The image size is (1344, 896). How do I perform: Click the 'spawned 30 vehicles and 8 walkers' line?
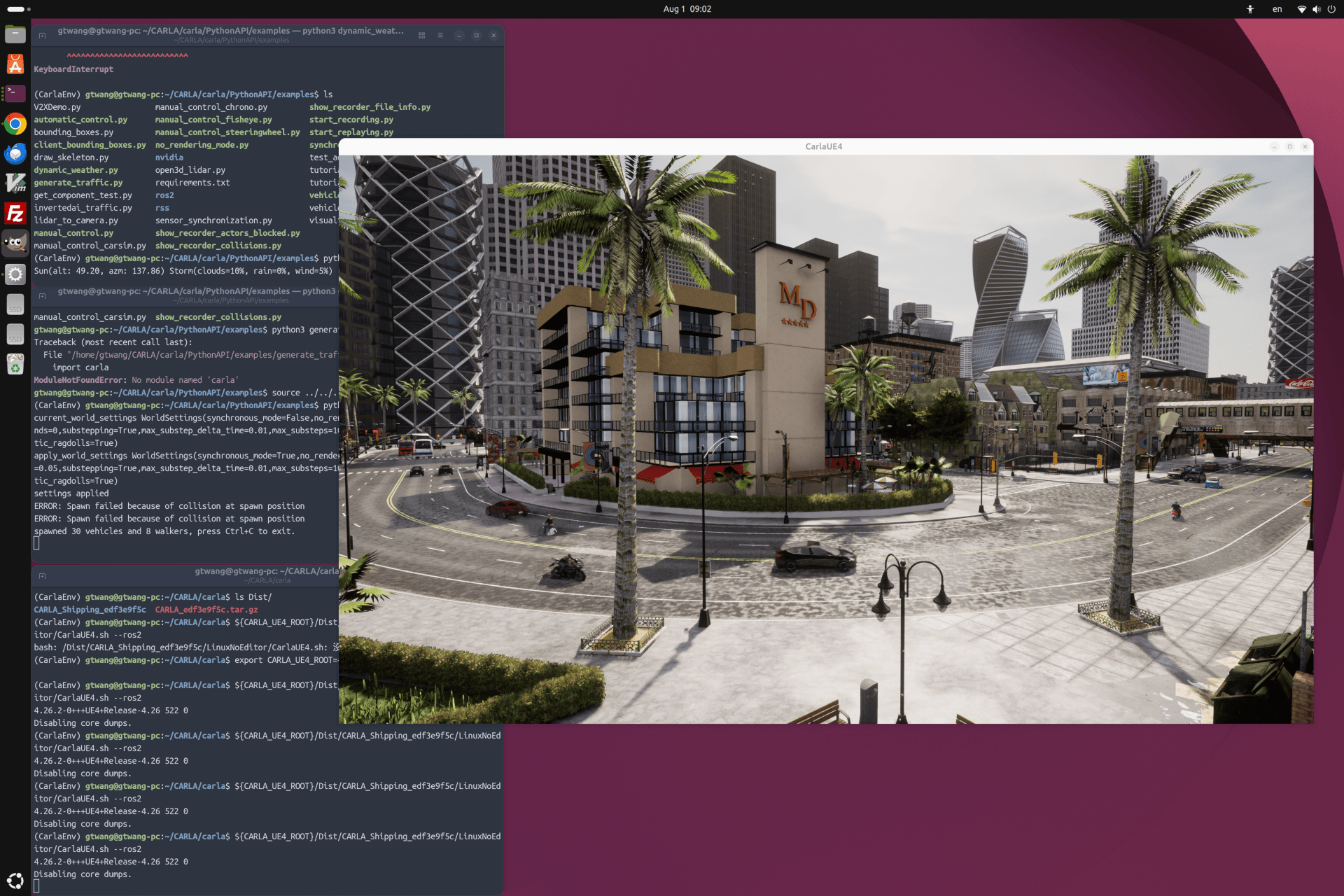[164, 531]
